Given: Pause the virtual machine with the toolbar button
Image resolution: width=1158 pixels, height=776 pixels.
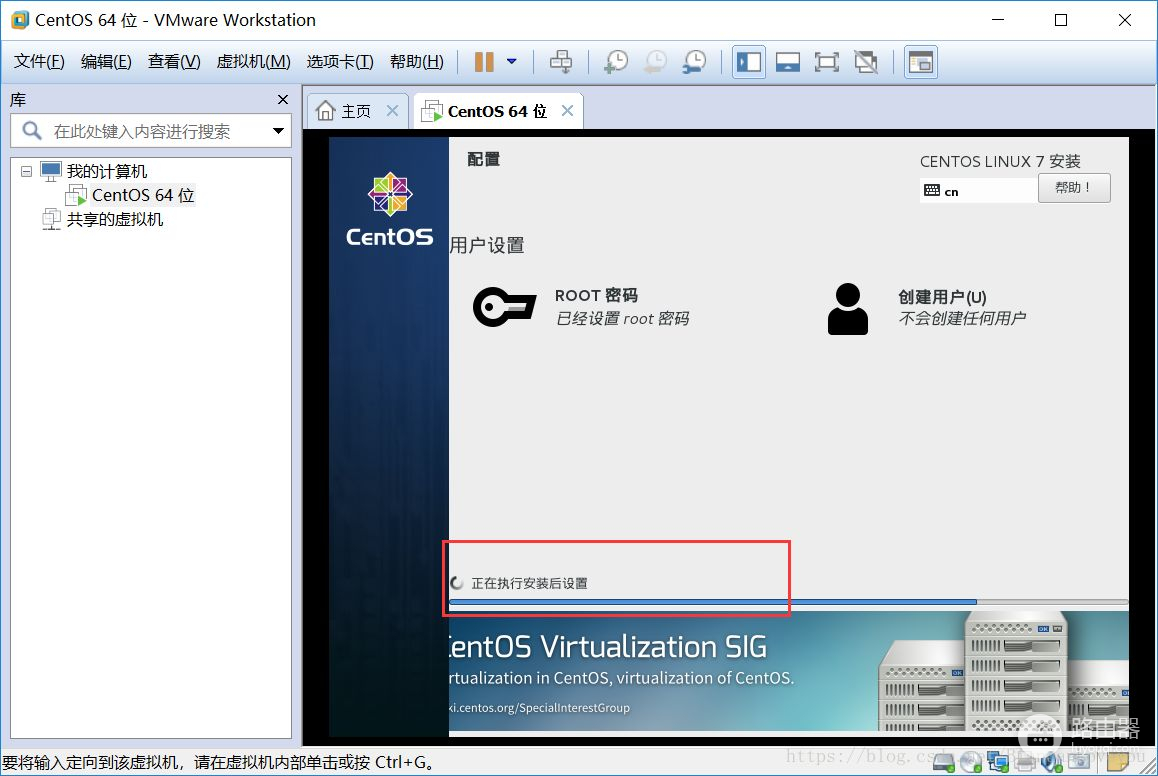Looking at the screenshot, I should [484, 62].
